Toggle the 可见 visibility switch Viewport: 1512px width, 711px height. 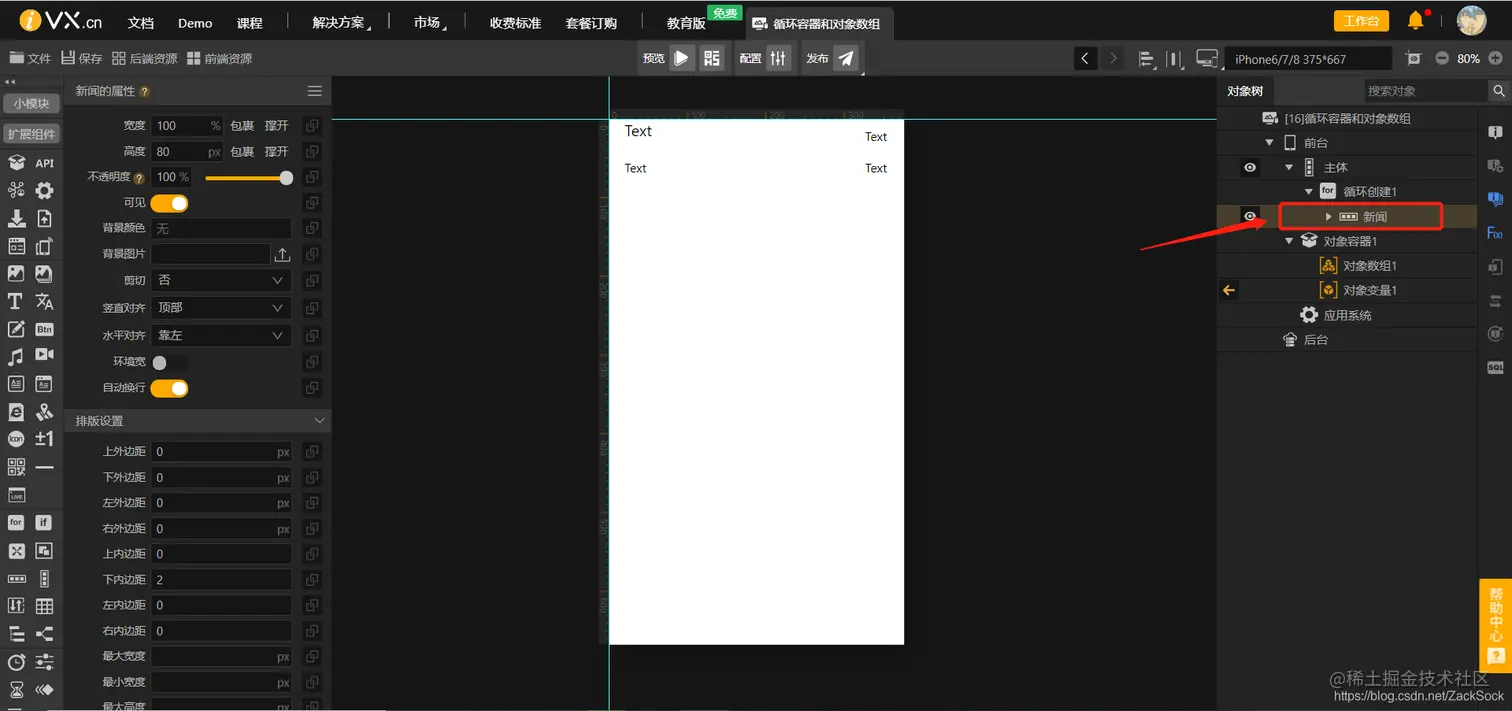tap(169, 203)
